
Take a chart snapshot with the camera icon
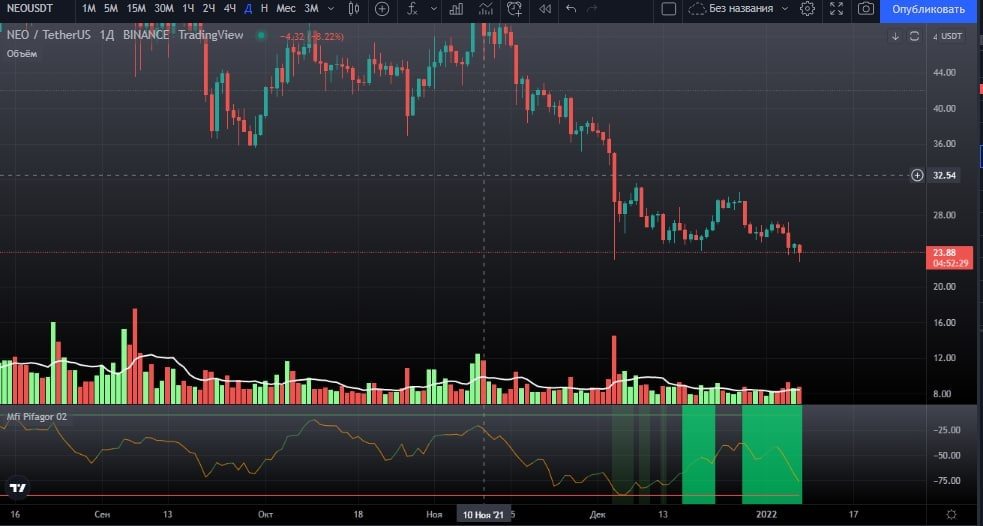[865, 9]
